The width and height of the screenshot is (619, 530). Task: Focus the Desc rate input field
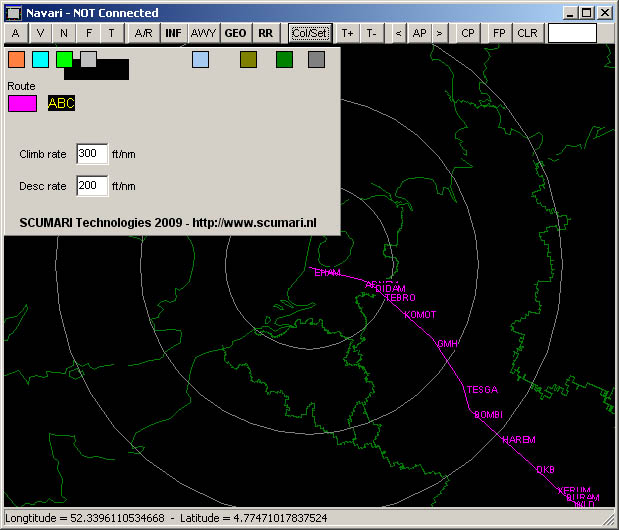91,186
